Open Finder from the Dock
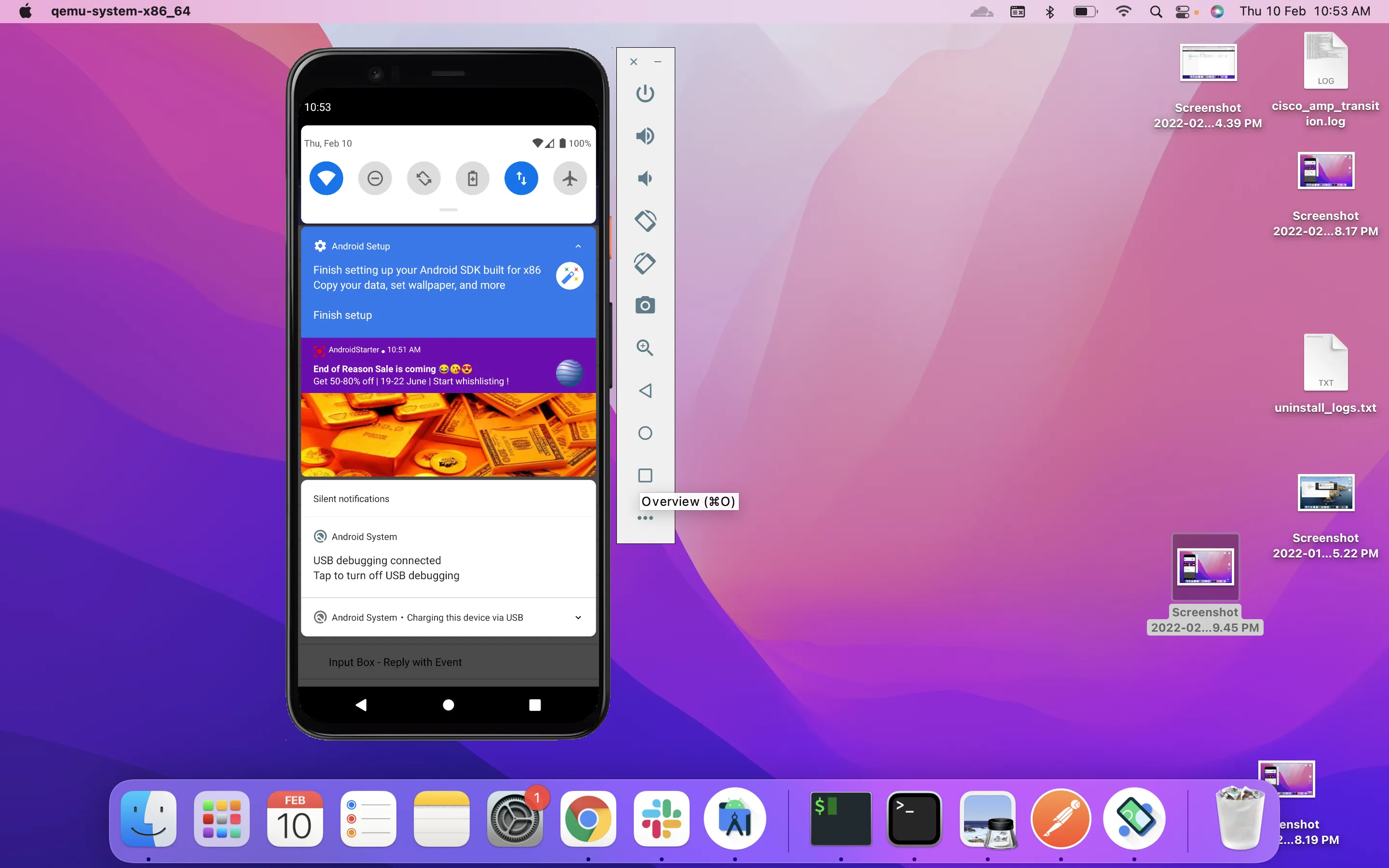1389x868 pixels. 149,819
